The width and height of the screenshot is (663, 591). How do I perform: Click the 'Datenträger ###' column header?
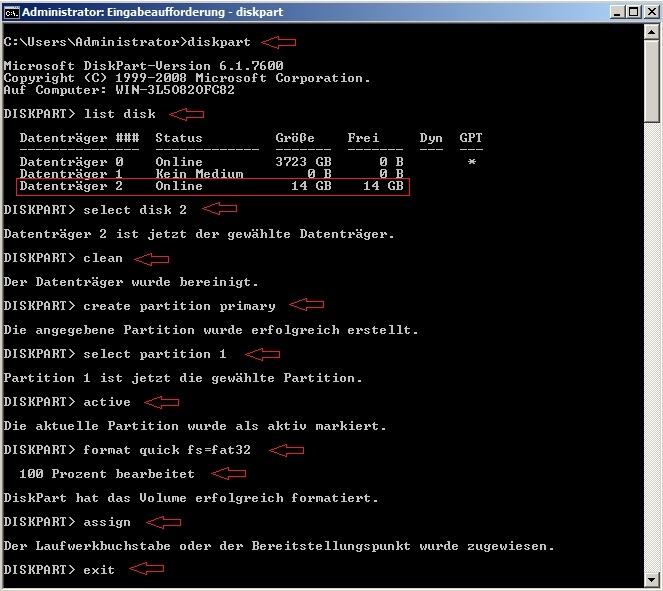pyautogui.click(x=79, y=138)
